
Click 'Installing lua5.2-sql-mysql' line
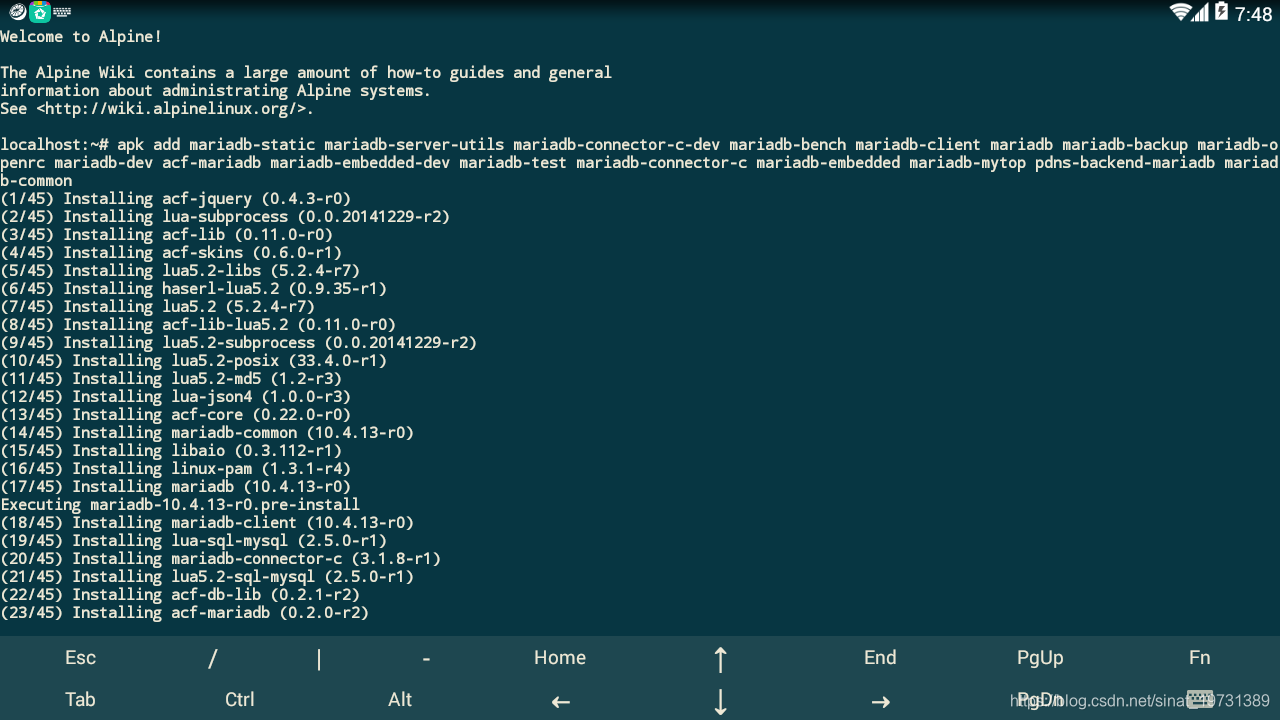207,576
